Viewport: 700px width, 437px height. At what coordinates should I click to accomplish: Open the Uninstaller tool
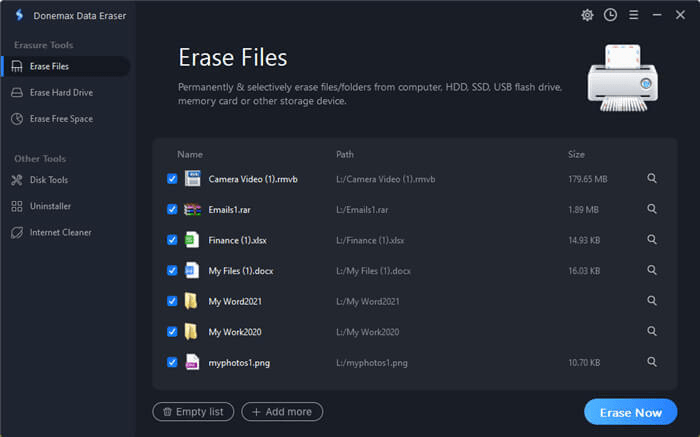pyautogui.click(x=50, y=206)
